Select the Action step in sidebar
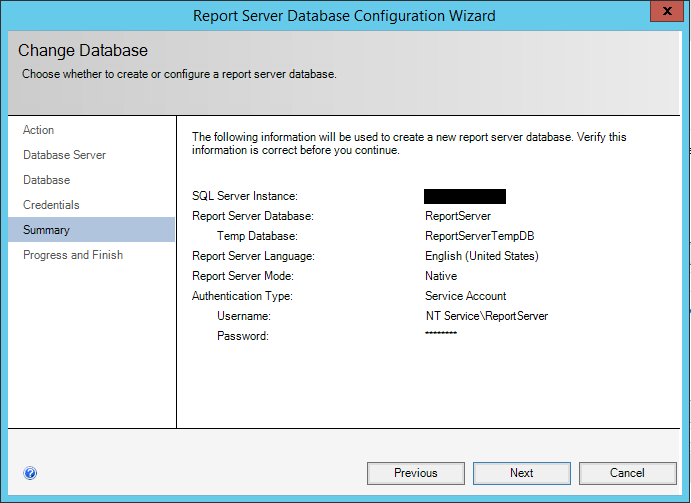The width and height of the screenshot is (691, 503). pyautogui.click(x=39, y=130)
